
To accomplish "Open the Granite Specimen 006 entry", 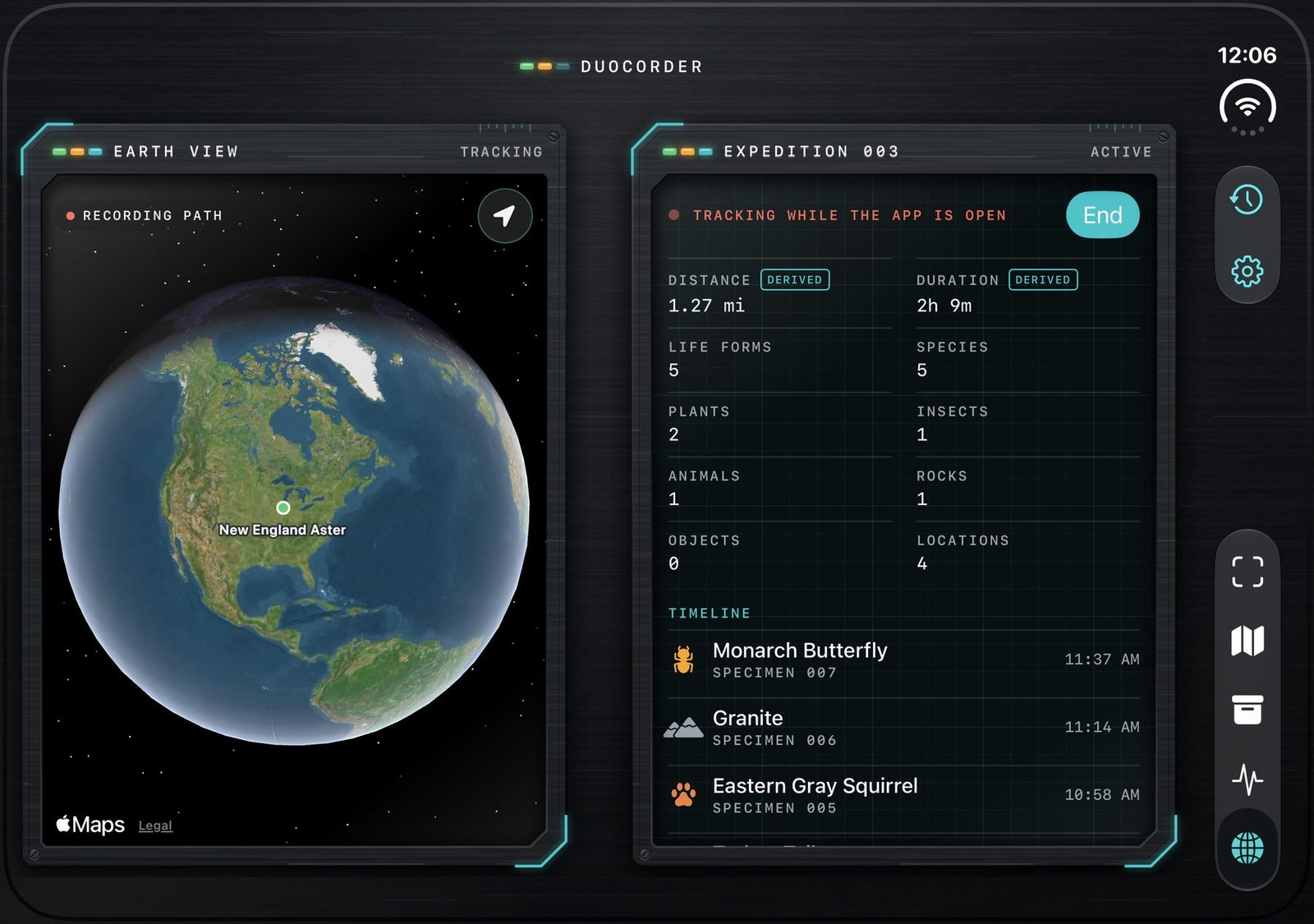I will (x=903, y=728).
